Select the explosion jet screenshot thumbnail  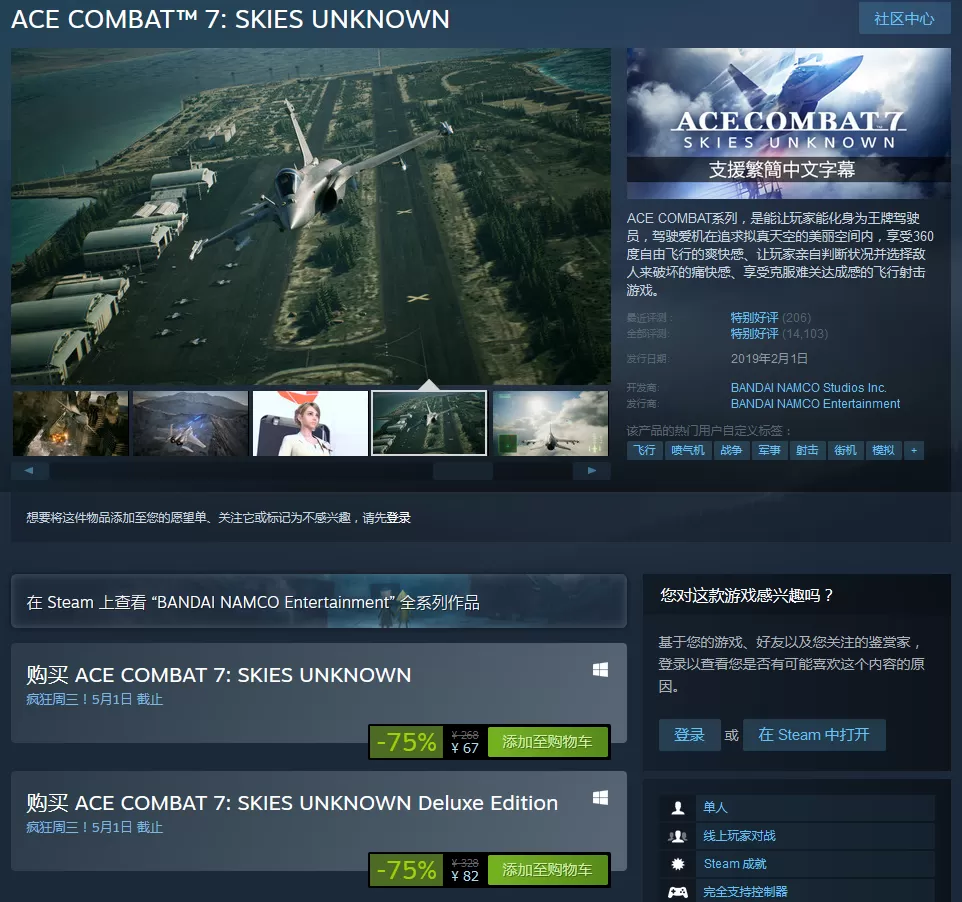pos(71,423)
